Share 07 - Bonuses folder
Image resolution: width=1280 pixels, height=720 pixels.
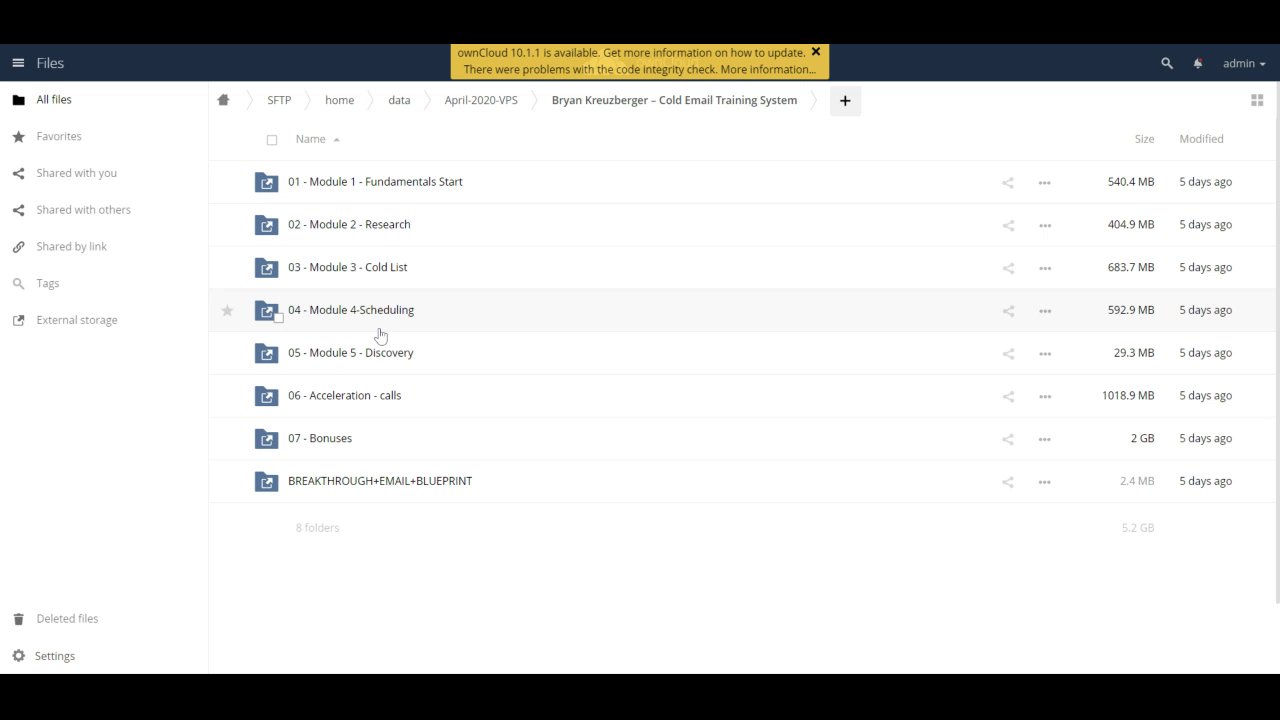(x=1008, y=440)
